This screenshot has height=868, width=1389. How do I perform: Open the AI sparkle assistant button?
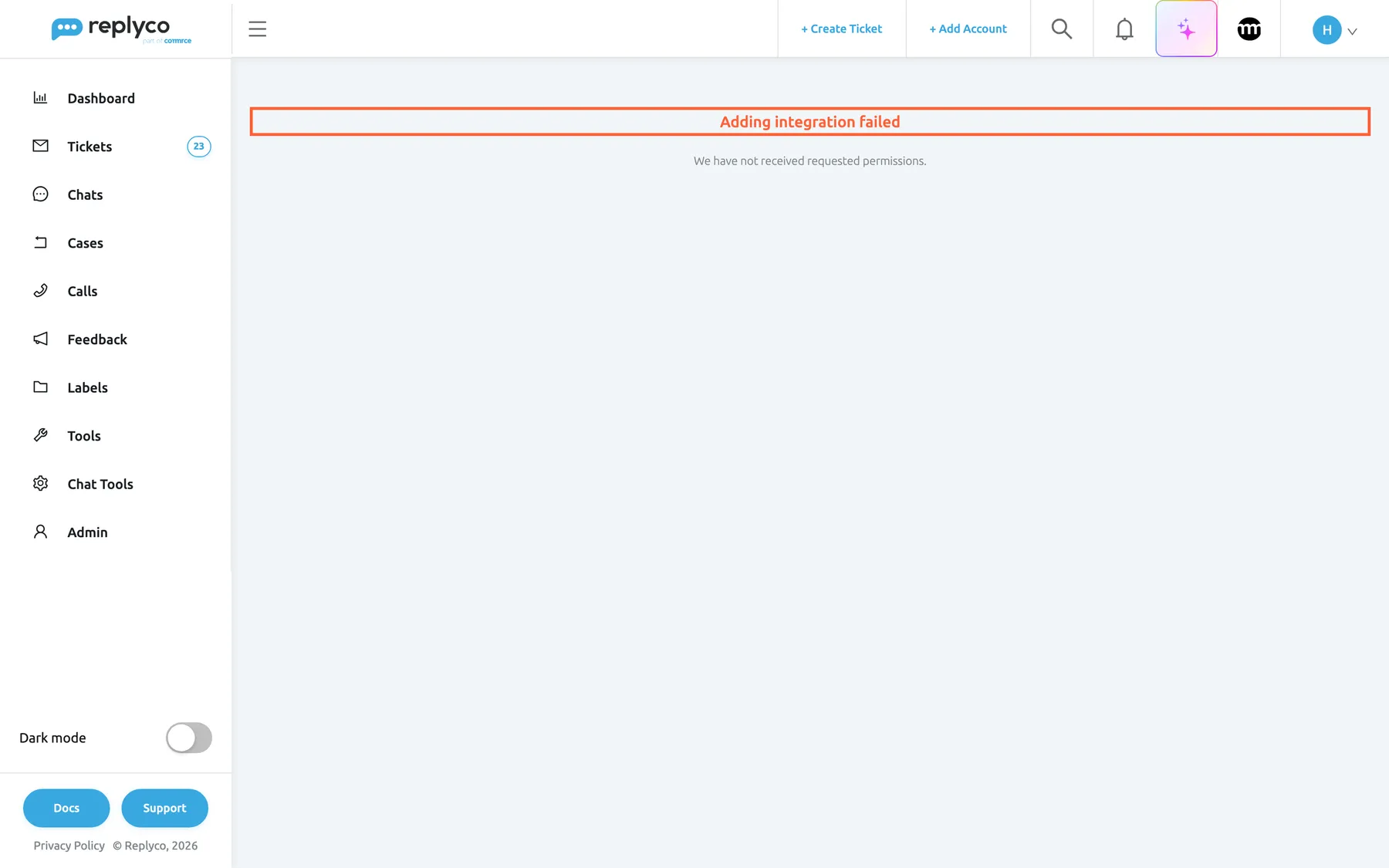coord(1186,29)
